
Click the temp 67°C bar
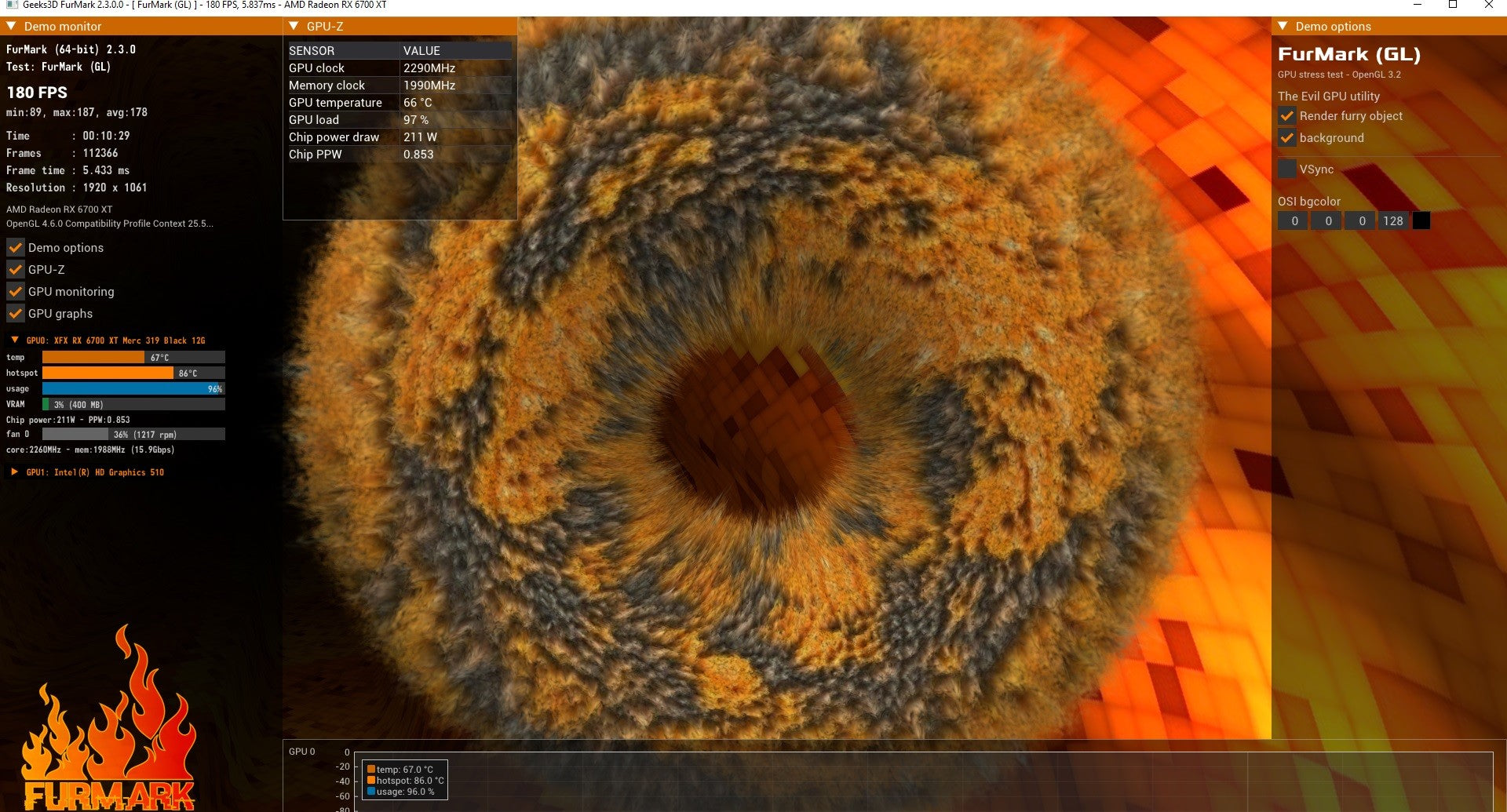pyautogui.click(x=133, y=357)
